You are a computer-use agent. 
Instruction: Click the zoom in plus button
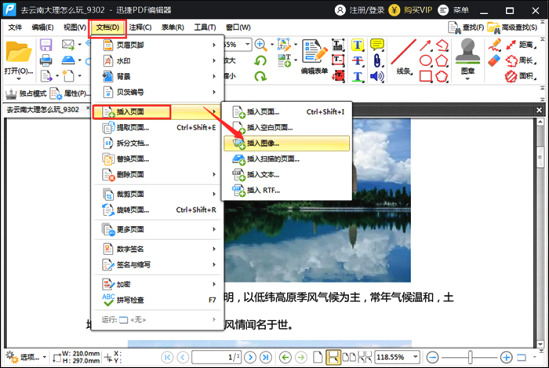(x=506, y=357)
